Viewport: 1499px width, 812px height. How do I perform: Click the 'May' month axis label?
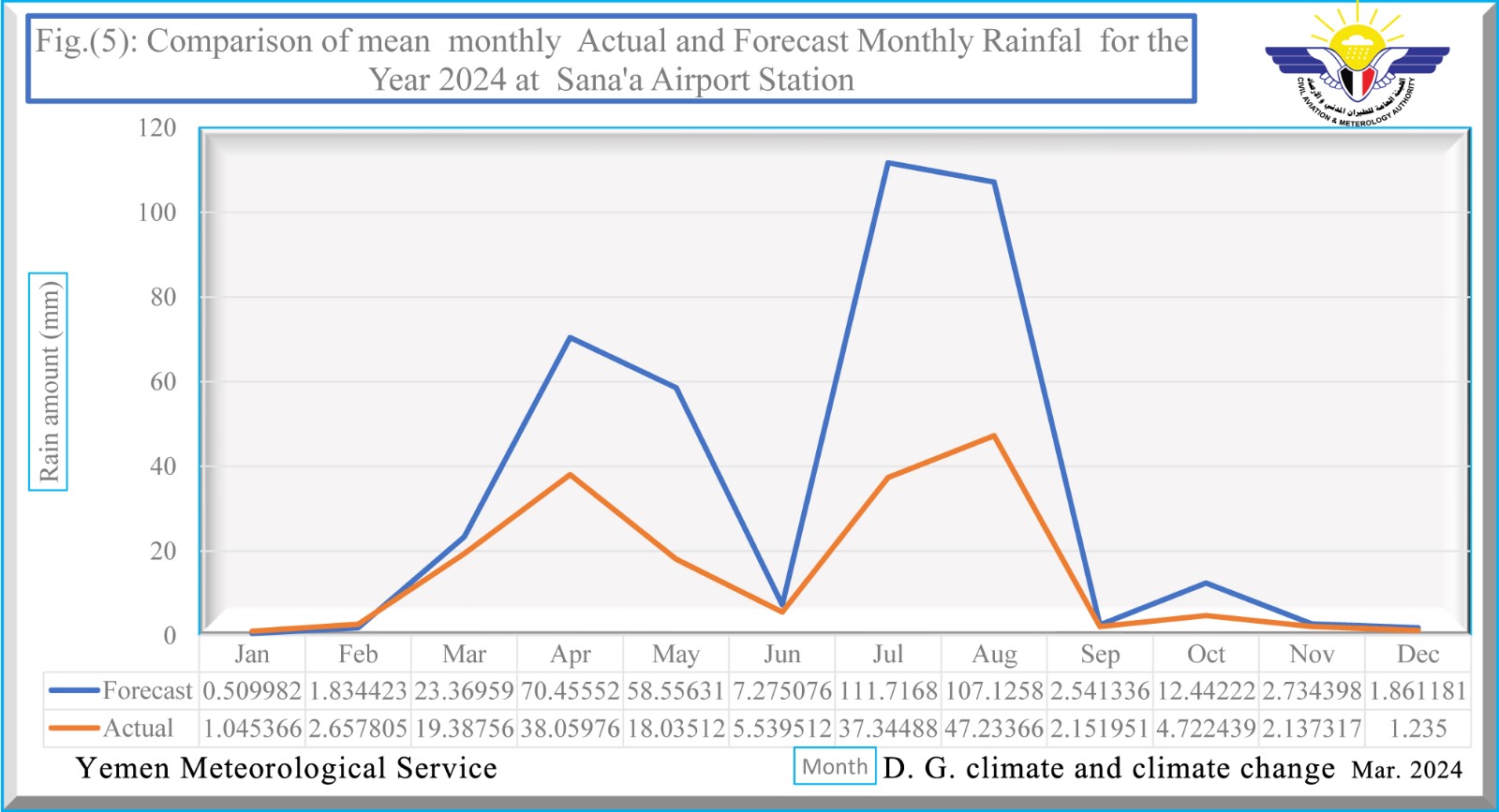675,654
